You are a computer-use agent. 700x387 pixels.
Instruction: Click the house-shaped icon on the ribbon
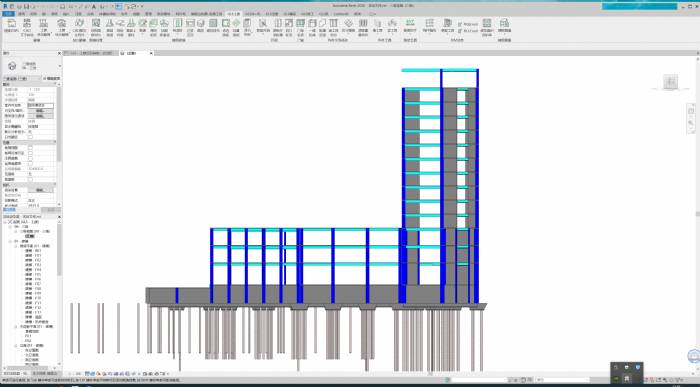(x=62, y=27)
